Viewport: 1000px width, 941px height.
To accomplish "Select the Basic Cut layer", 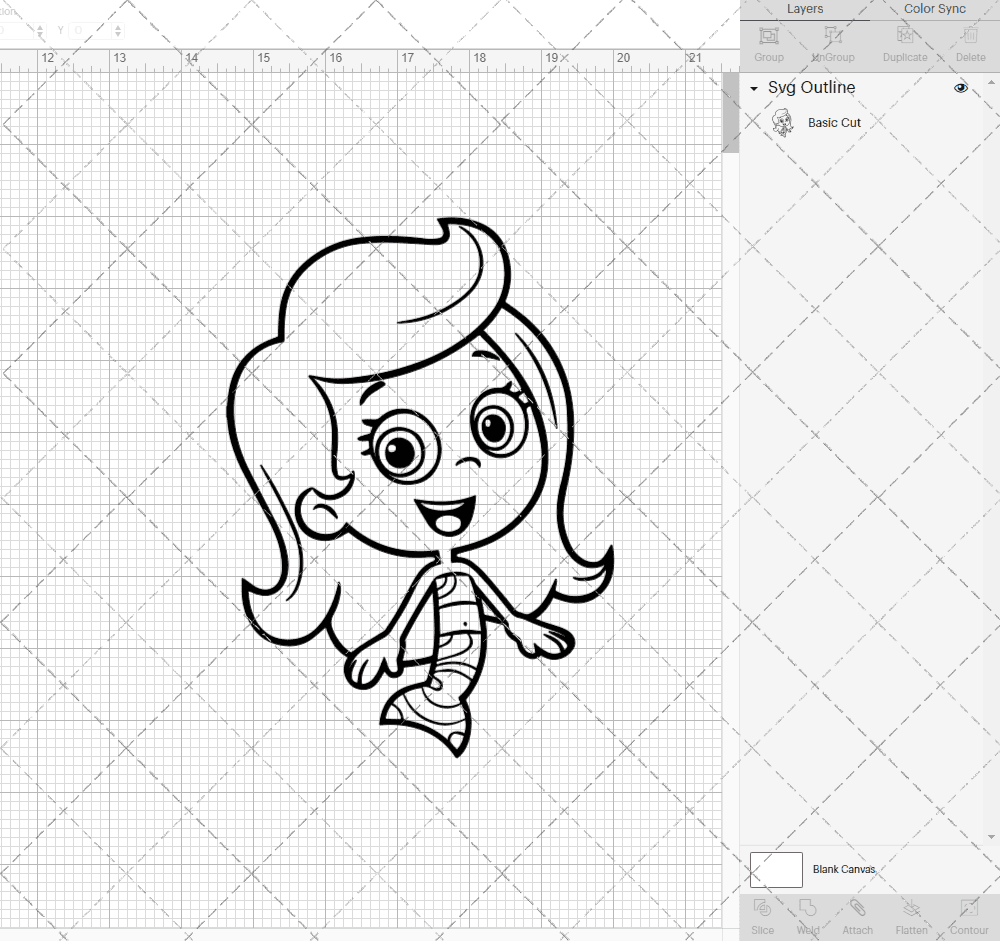I will tap(834, 122).
